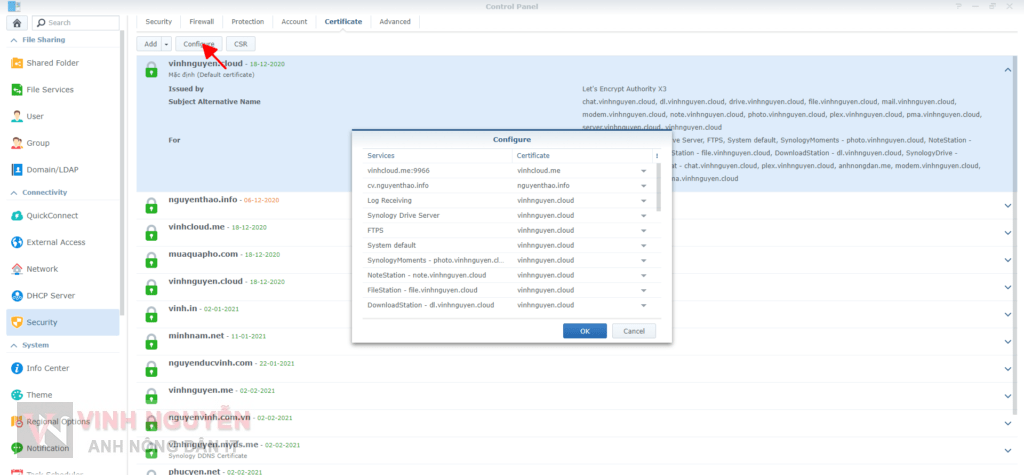Switch to the Firewall tab
This screenshot has height=475, width=1024.
coord(201,21)
